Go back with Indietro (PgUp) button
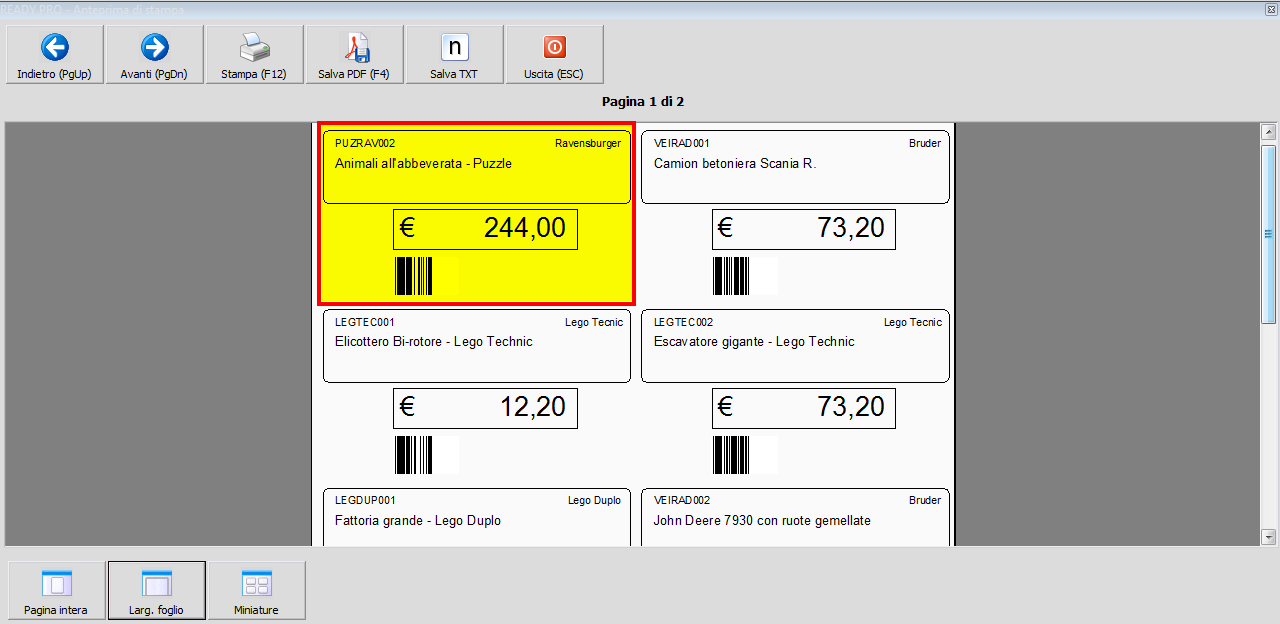 pos(55,54)
